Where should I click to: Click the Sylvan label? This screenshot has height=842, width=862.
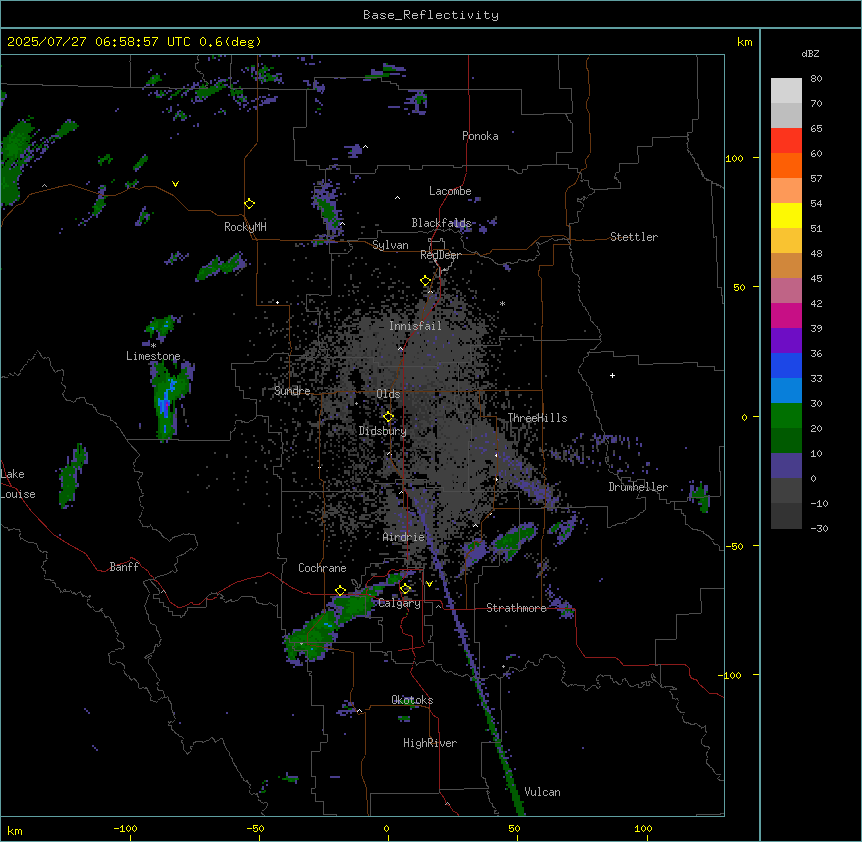point(390,245)
